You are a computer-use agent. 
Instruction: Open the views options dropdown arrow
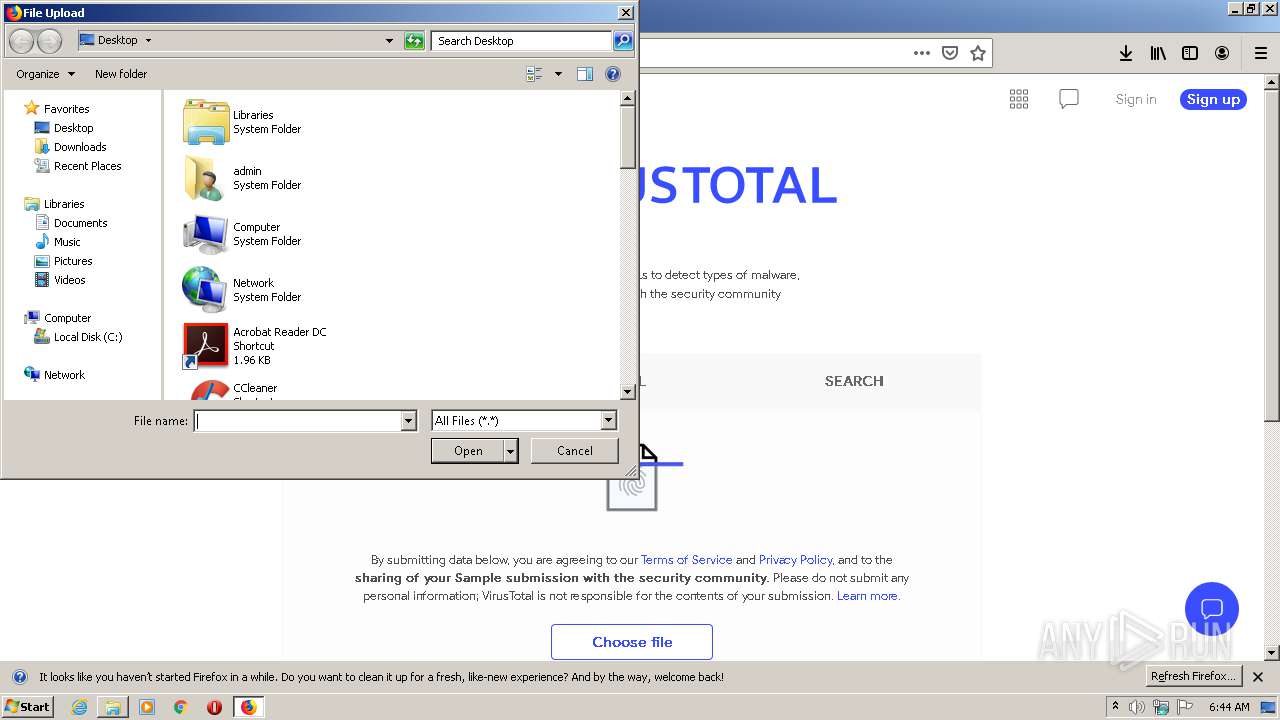click(558, 74)
